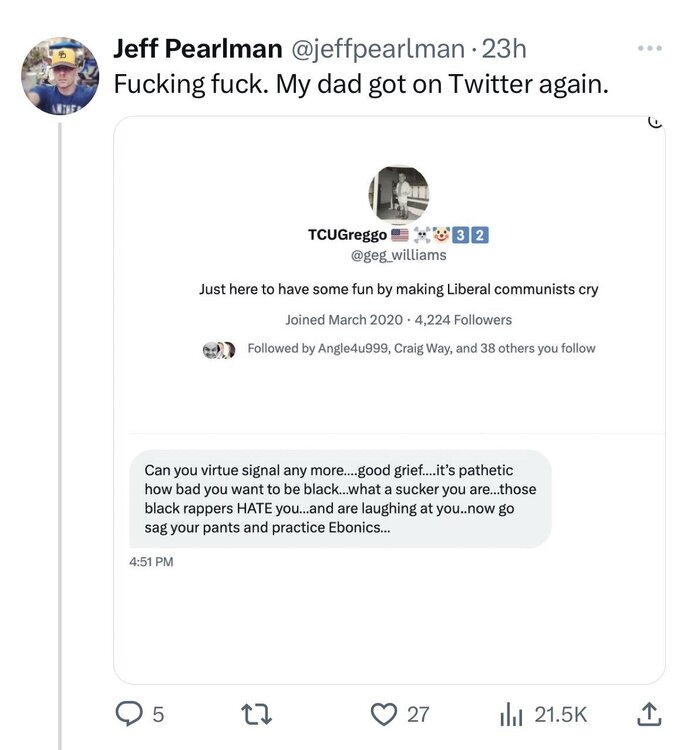Viewport: 687px width, 750px height.
Task: Click TCUGreggo's profile photo
Action: point(398,194)
